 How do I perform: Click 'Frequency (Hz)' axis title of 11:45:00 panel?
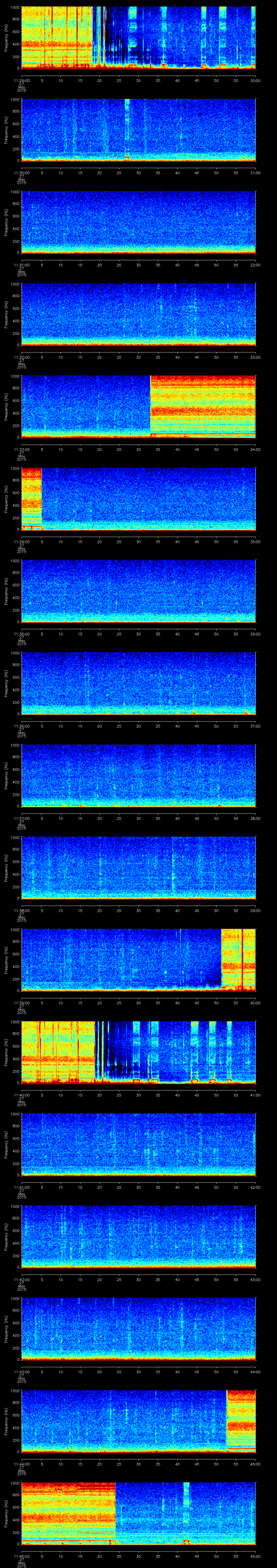coord(7,1513)
